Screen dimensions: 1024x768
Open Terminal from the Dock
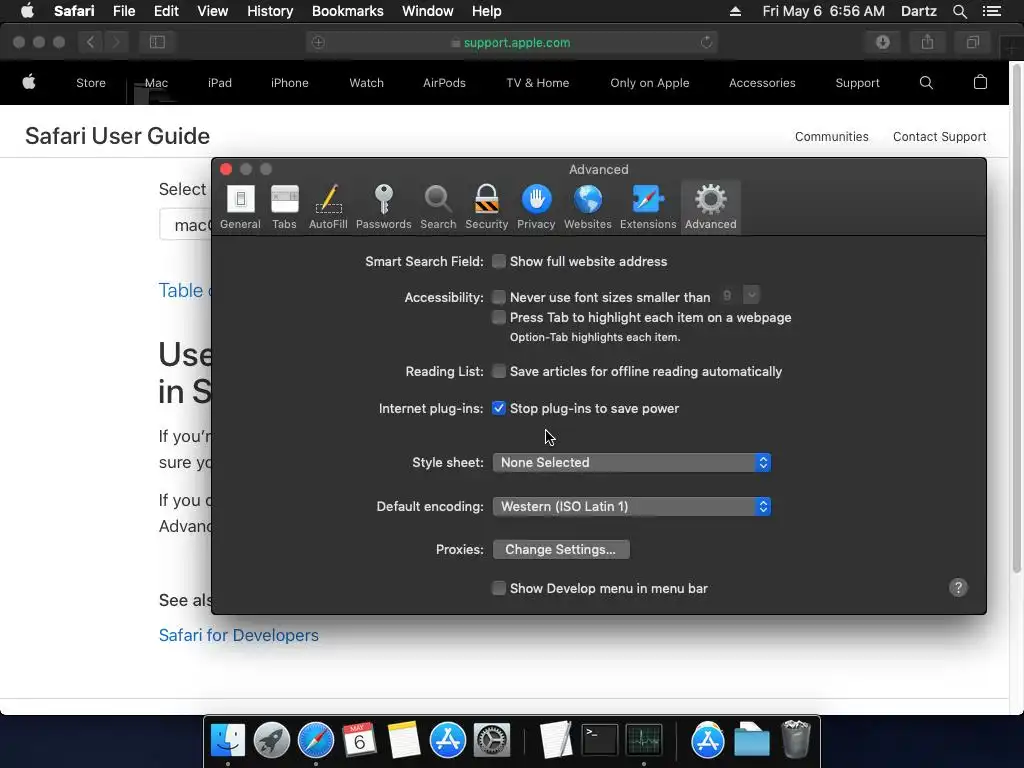pyautogui.click(x=600, y=740)
